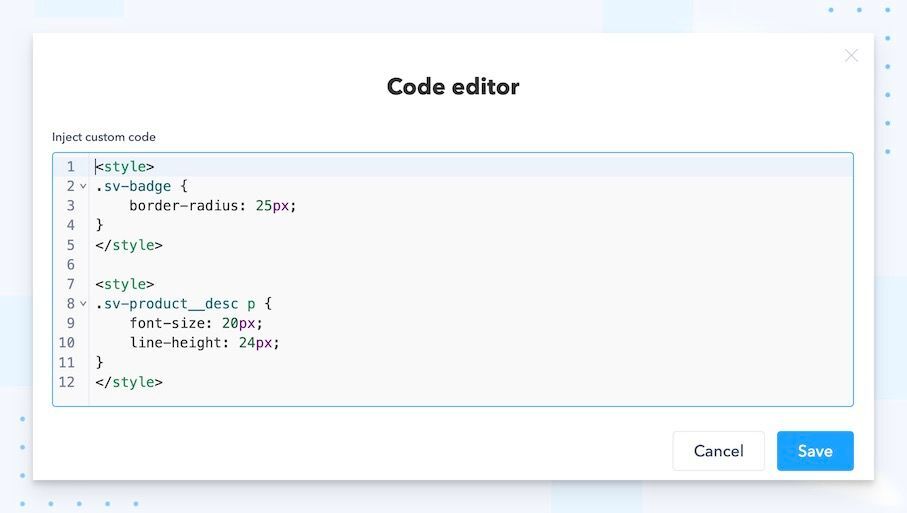Collapse the .sv-product__desc fold arrow
Screen dimensions: 907x513
point(83,304)
